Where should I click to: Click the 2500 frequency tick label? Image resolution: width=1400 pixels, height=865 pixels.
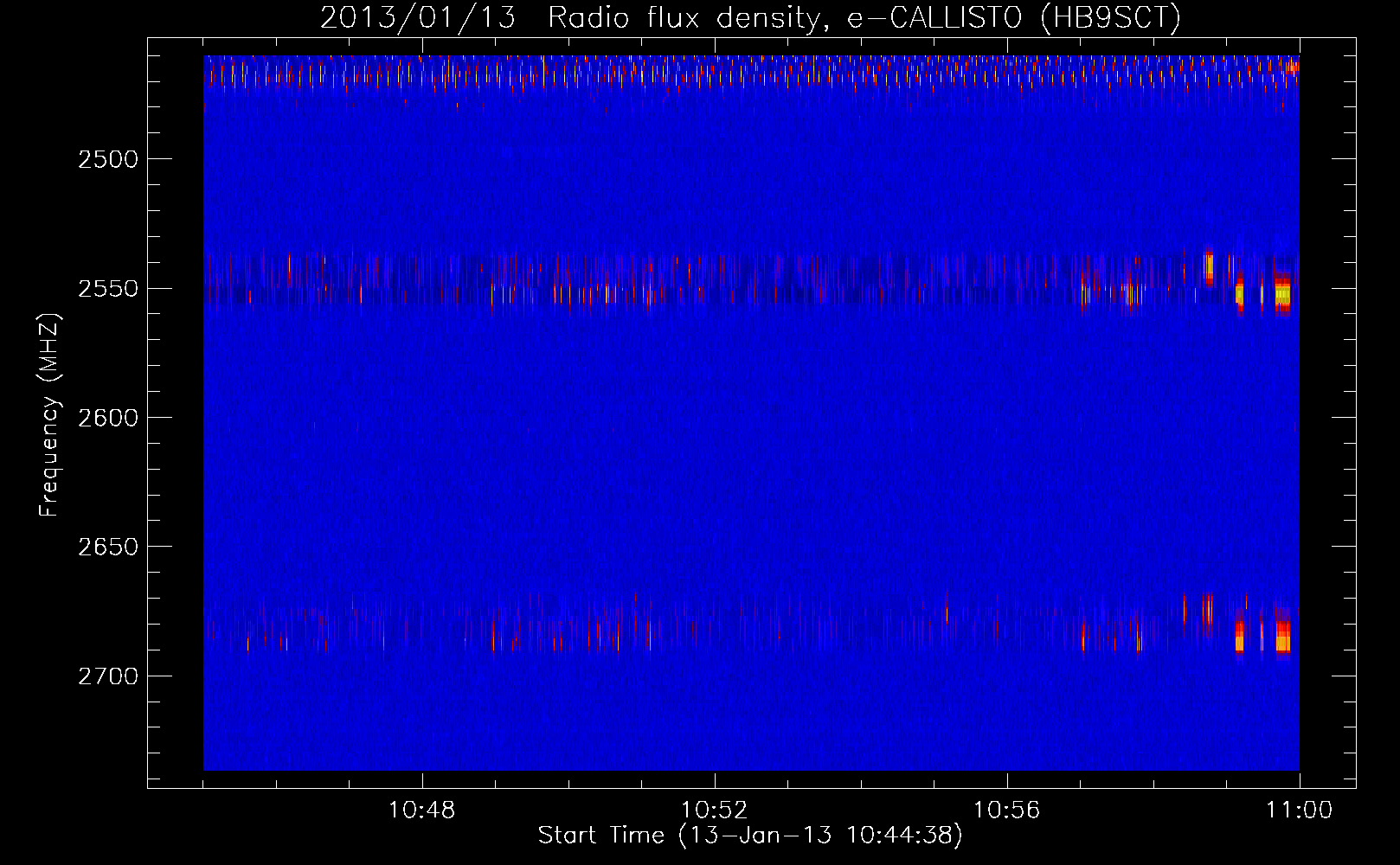coord(107,159)
